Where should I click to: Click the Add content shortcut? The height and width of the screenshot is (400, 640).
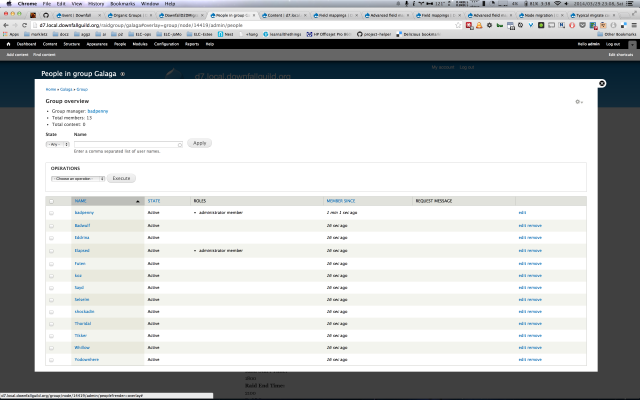(17, 55)
